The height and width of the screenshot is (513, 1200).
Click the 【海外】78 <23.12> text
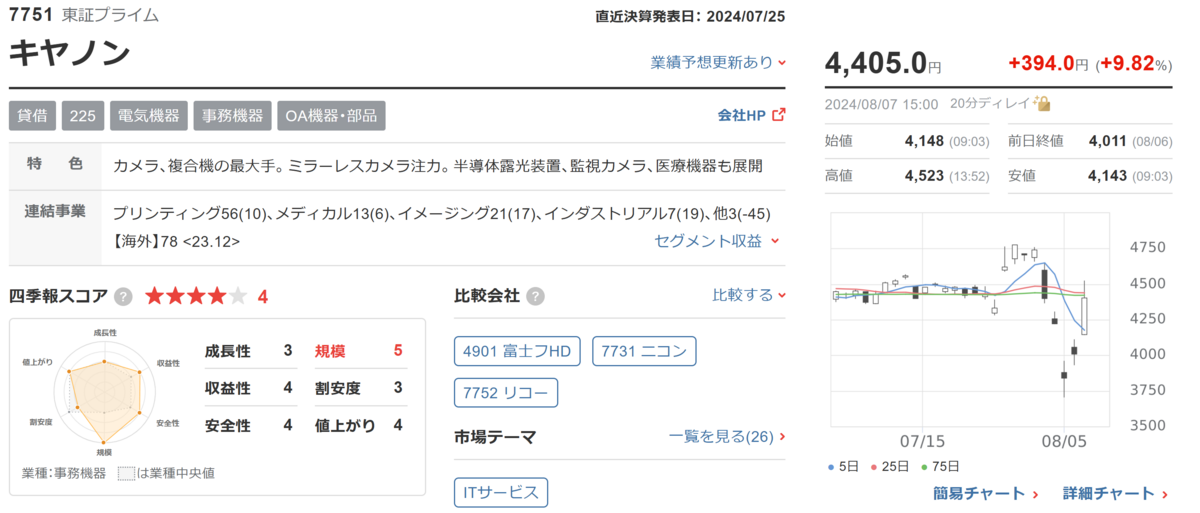176,241
